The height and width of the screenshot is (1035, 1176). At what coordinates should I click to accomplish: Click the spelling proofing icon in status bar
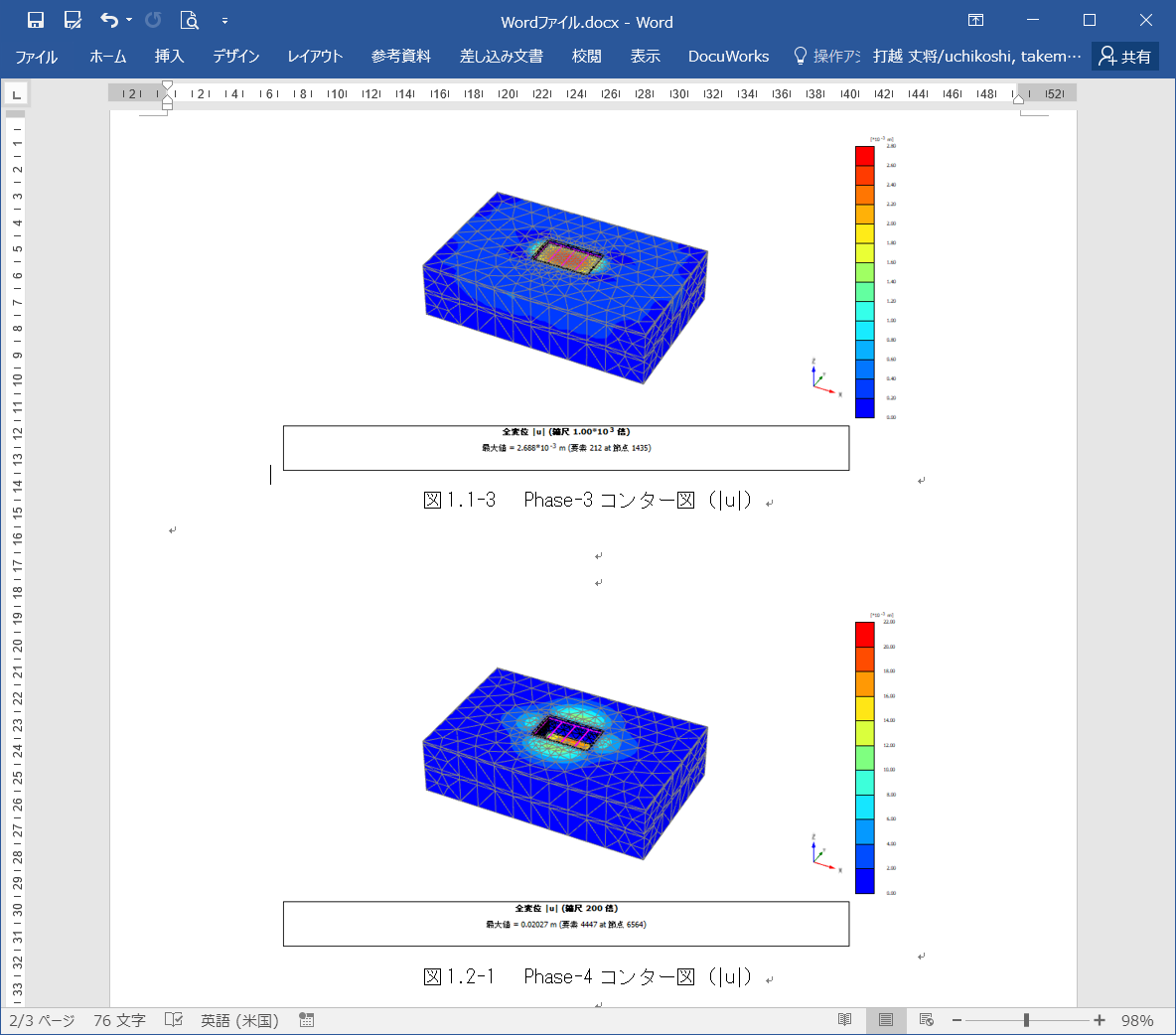[174, 1020]
